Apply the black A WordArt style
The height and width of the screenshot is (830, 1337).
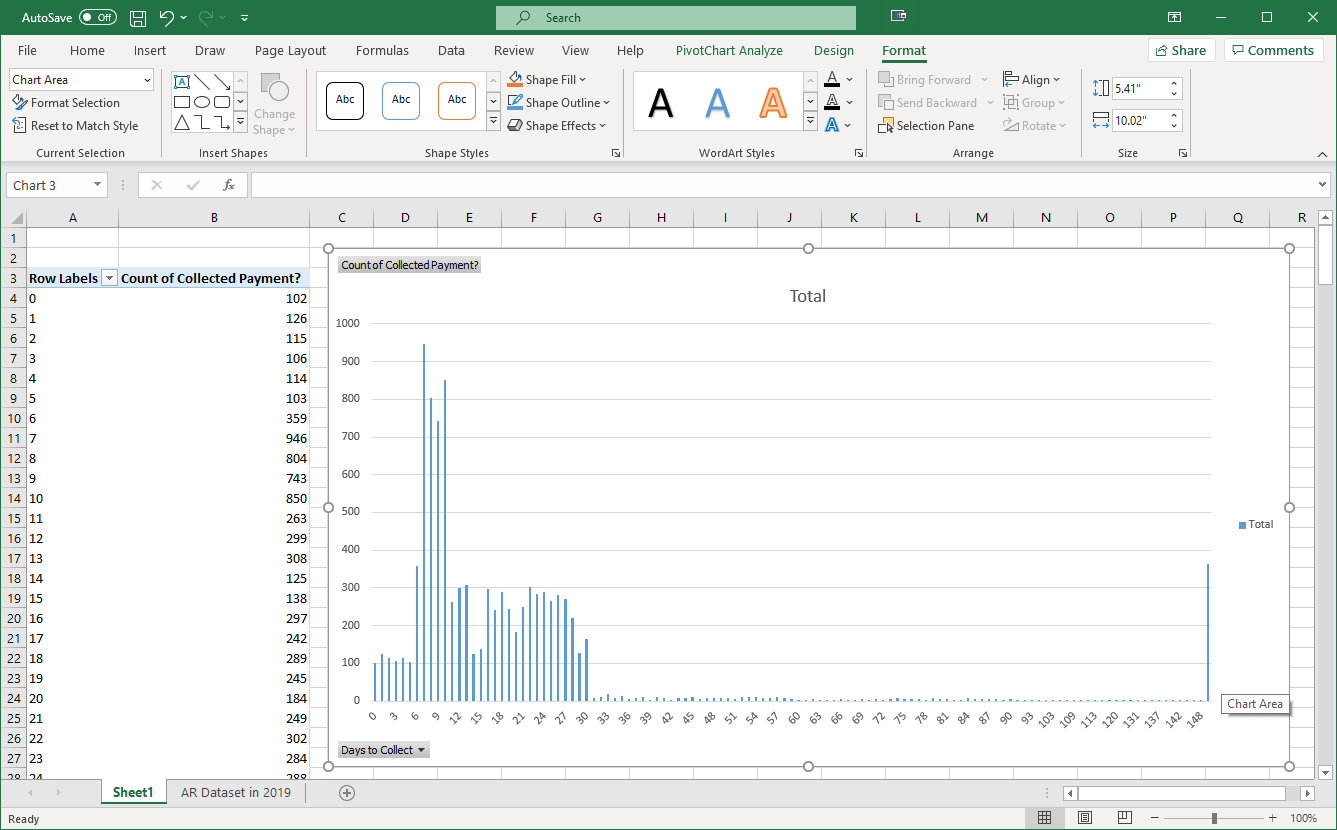[661, 102]
